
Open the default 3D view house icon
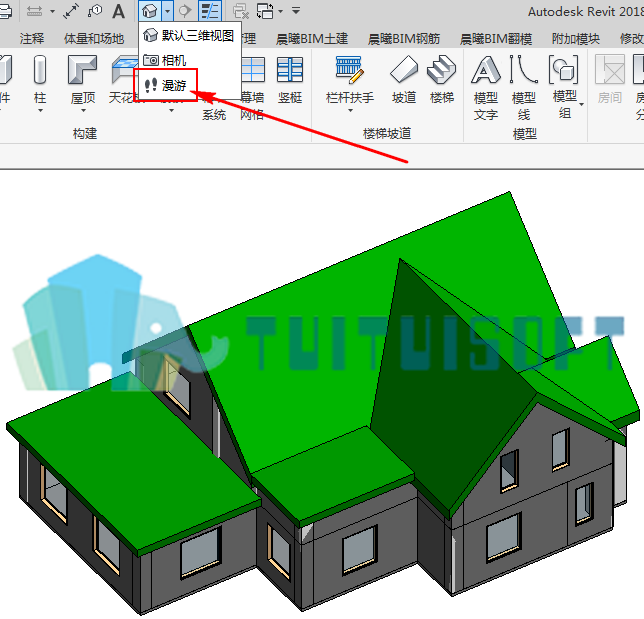click(x=150, y=11)
